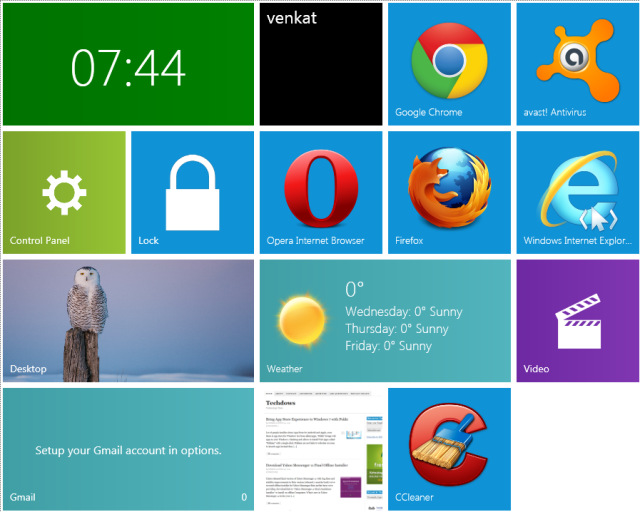Click the 'Control Panel' label text
The image size is (640, 512).
pyautogui.click(x=40, y=240)
